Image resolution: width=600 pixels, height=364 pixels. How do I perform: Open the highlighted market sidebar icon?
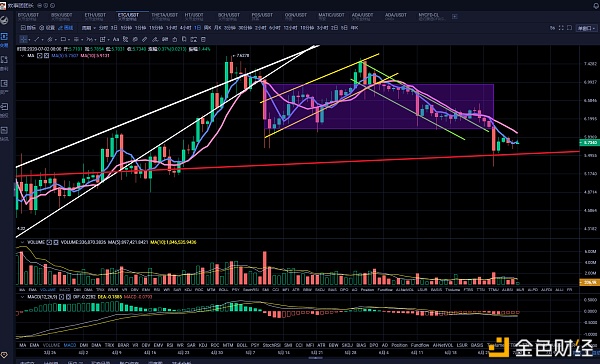[x=4, y=37]
